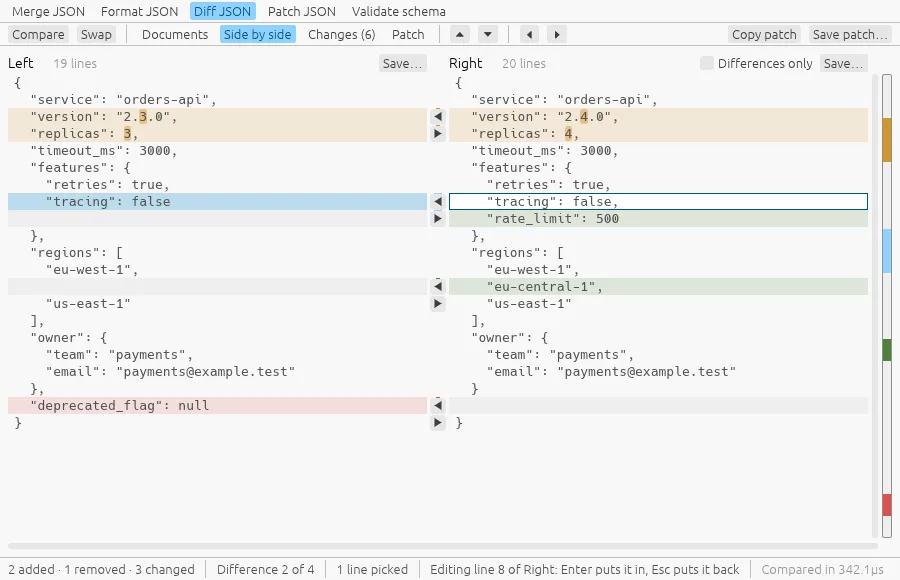Click left arrow beside the "tracing" row
The height and width of the screenshot is (580, 900).
tap(438, 202)
